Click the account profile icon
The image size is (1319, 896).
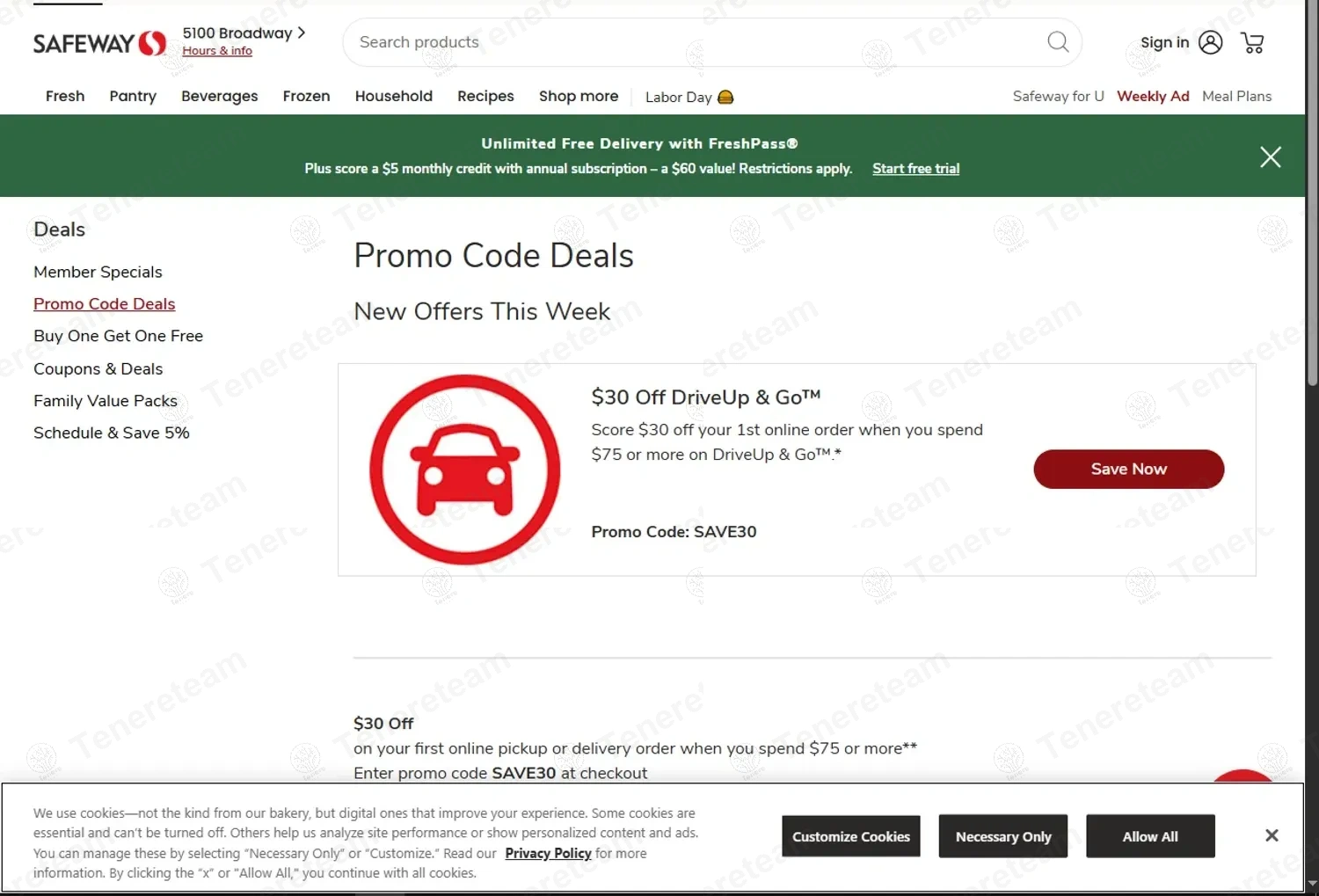click(x=1210, y=42)
